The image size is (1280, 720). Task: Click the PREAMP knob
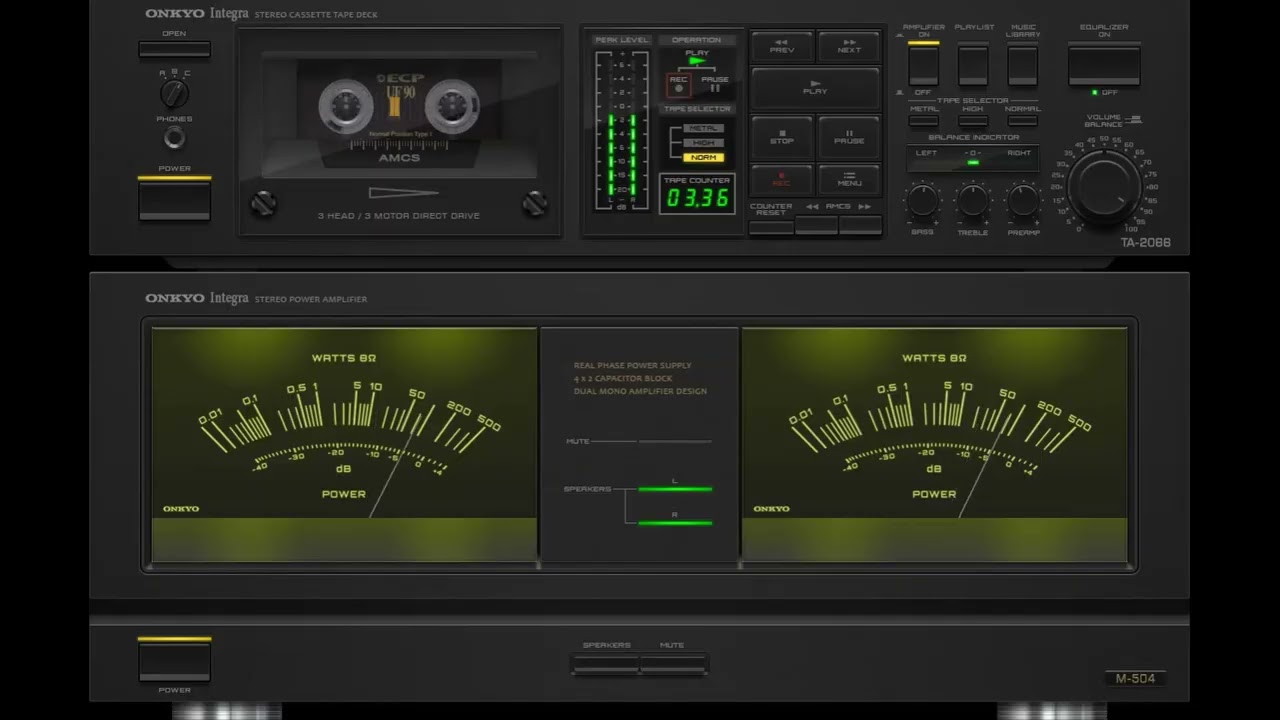(x=1023, y=200)
